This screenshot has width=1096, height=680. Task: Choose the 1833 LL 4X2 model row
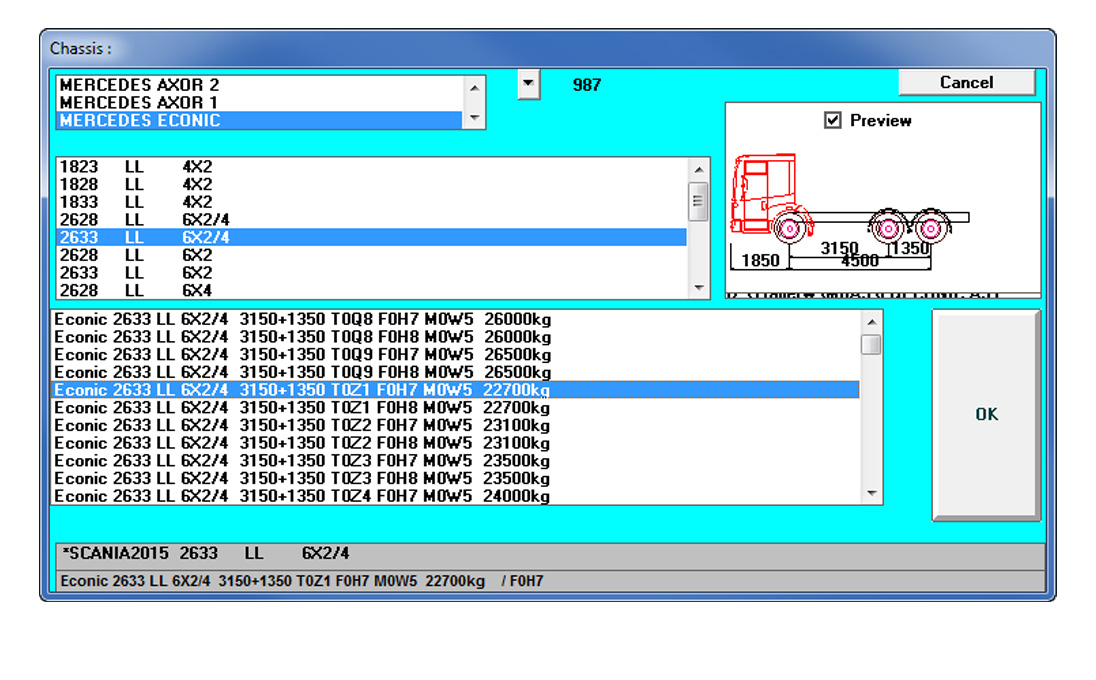[x=371, y=202]
